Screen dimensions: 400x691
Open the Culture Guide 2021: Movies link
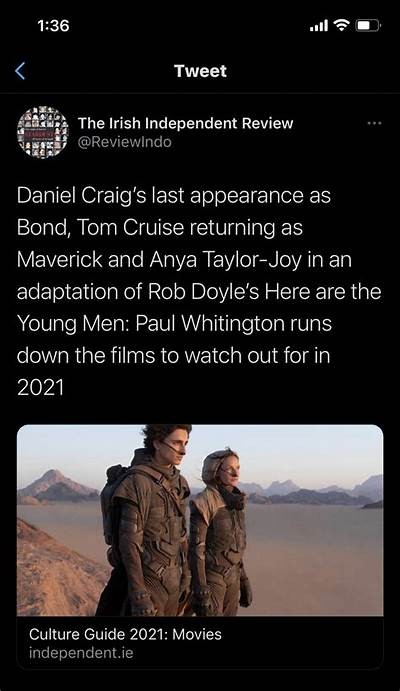tap(126, 634)
